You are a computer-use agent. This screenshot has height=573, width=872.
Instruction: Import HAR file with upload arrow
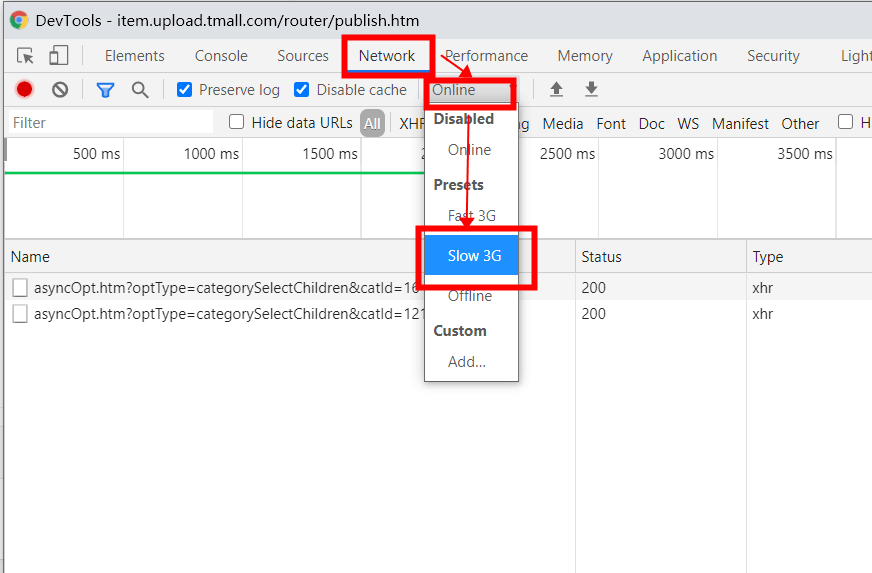(556, 89)
